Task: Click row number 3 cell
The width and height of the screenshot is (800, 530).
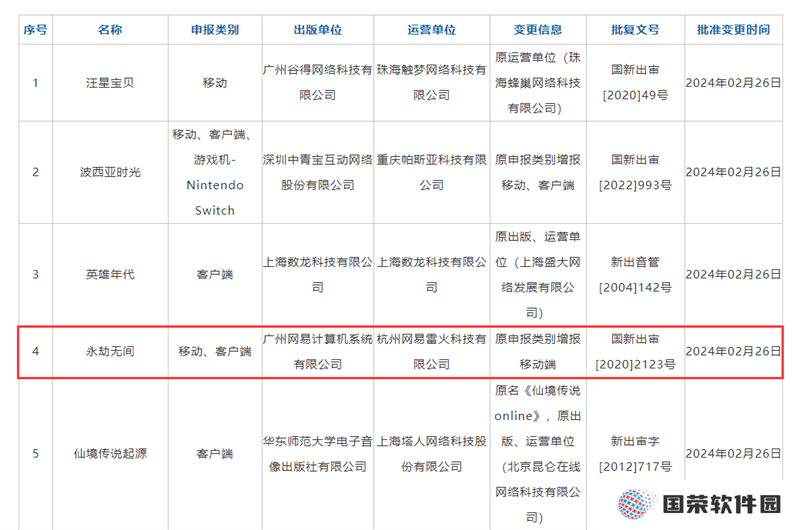Action: click(35, 274)
